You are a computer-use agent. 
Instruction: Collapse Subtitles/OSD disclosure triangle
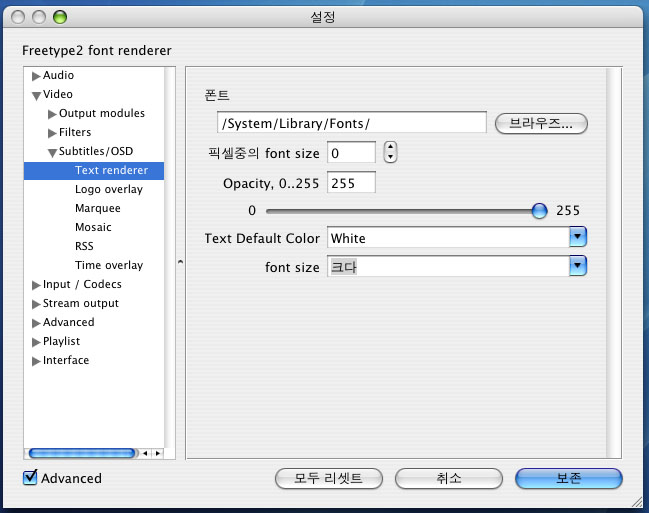click(52, 152)
